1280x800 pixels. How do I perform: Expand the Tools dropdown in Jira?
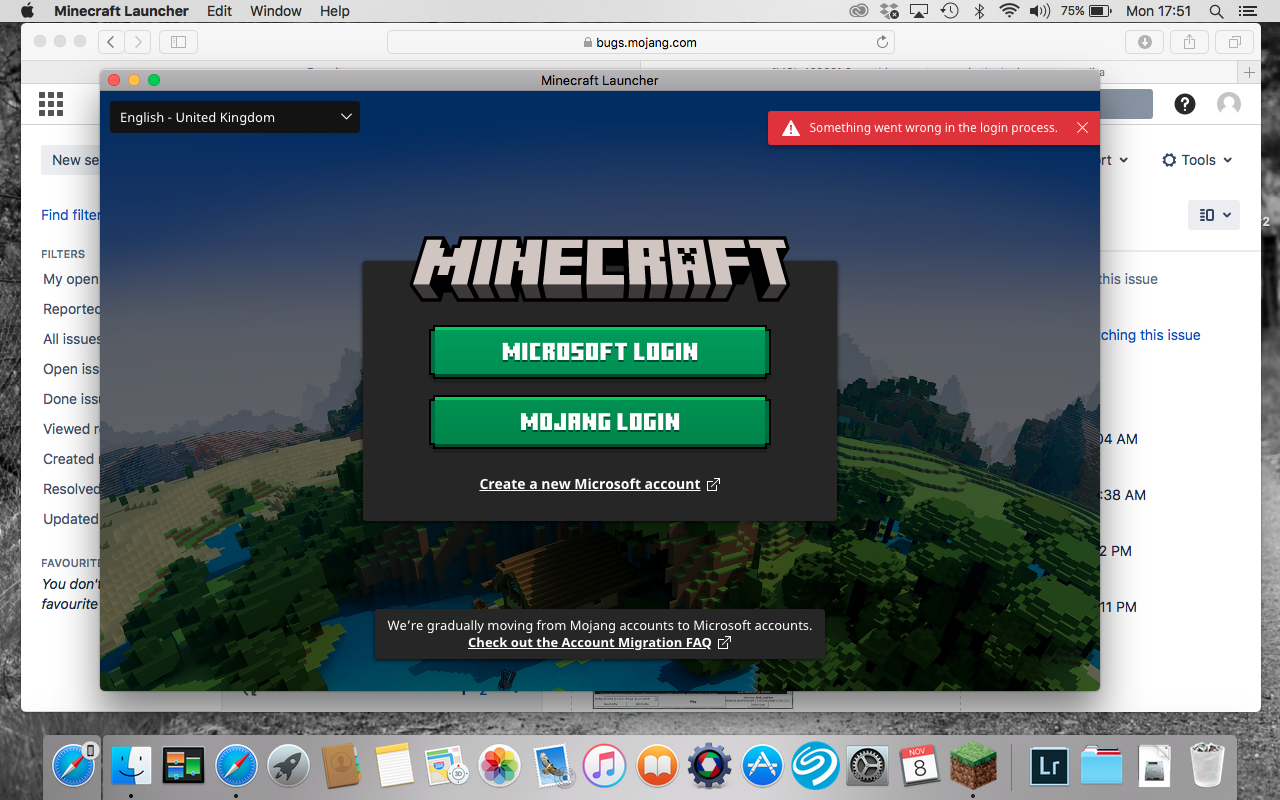click(1197, 160)
